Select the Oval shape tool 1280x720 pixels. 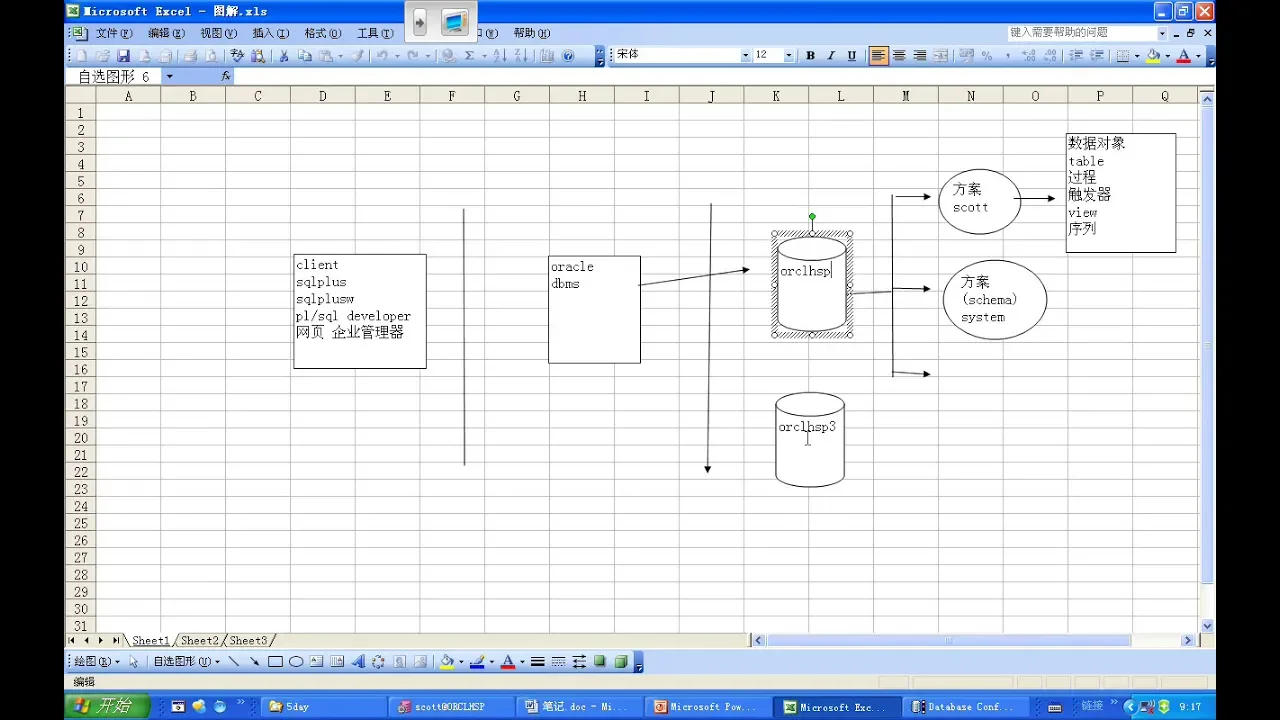click(x=296, y=662)
